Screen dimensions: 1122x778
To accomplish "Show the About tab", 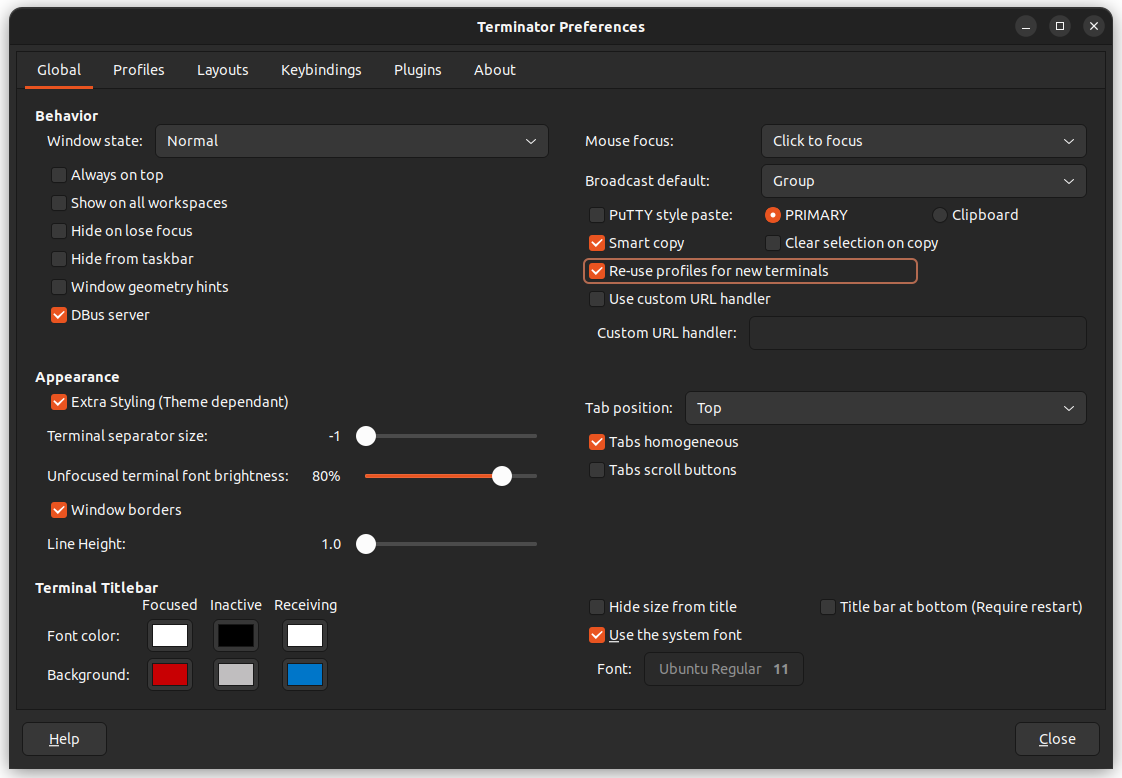I will [x=494, y=70].
